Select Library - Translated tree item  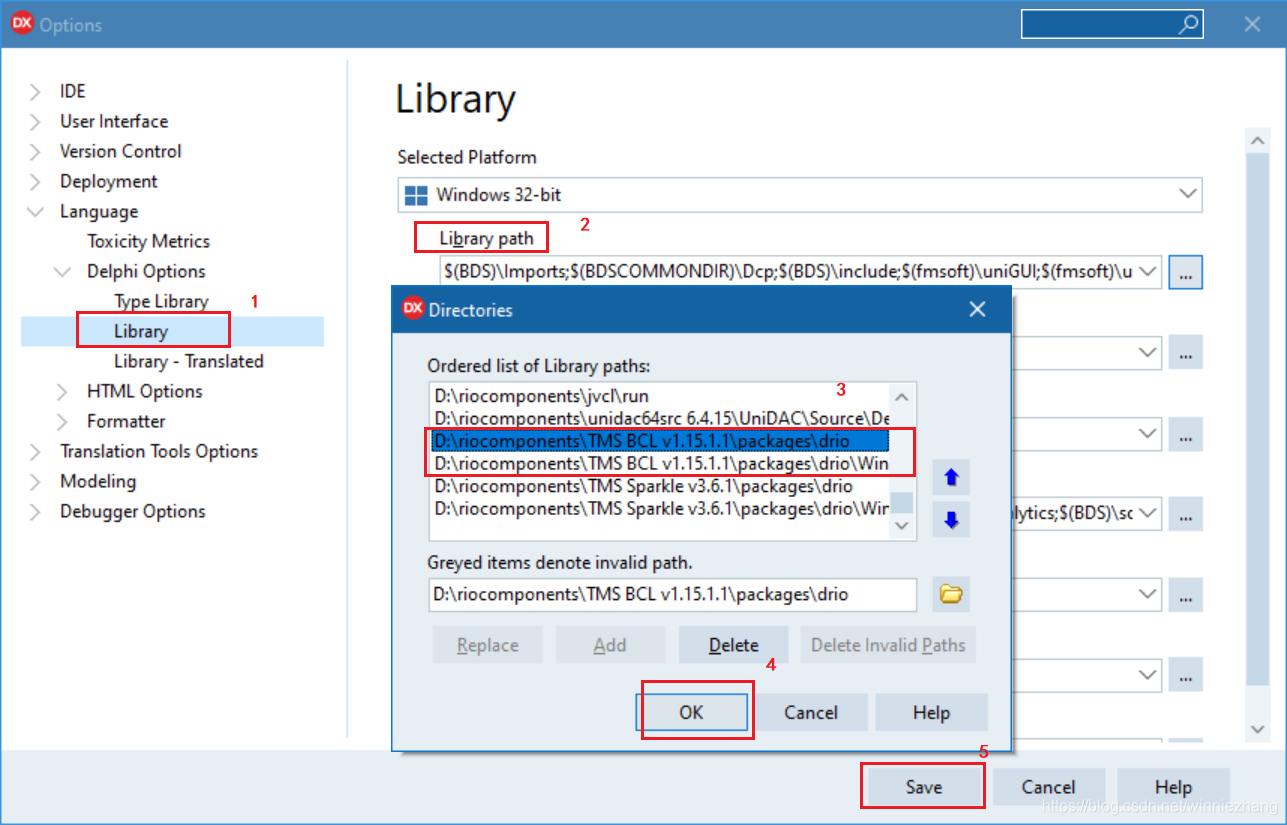click(x=189, y=361)
